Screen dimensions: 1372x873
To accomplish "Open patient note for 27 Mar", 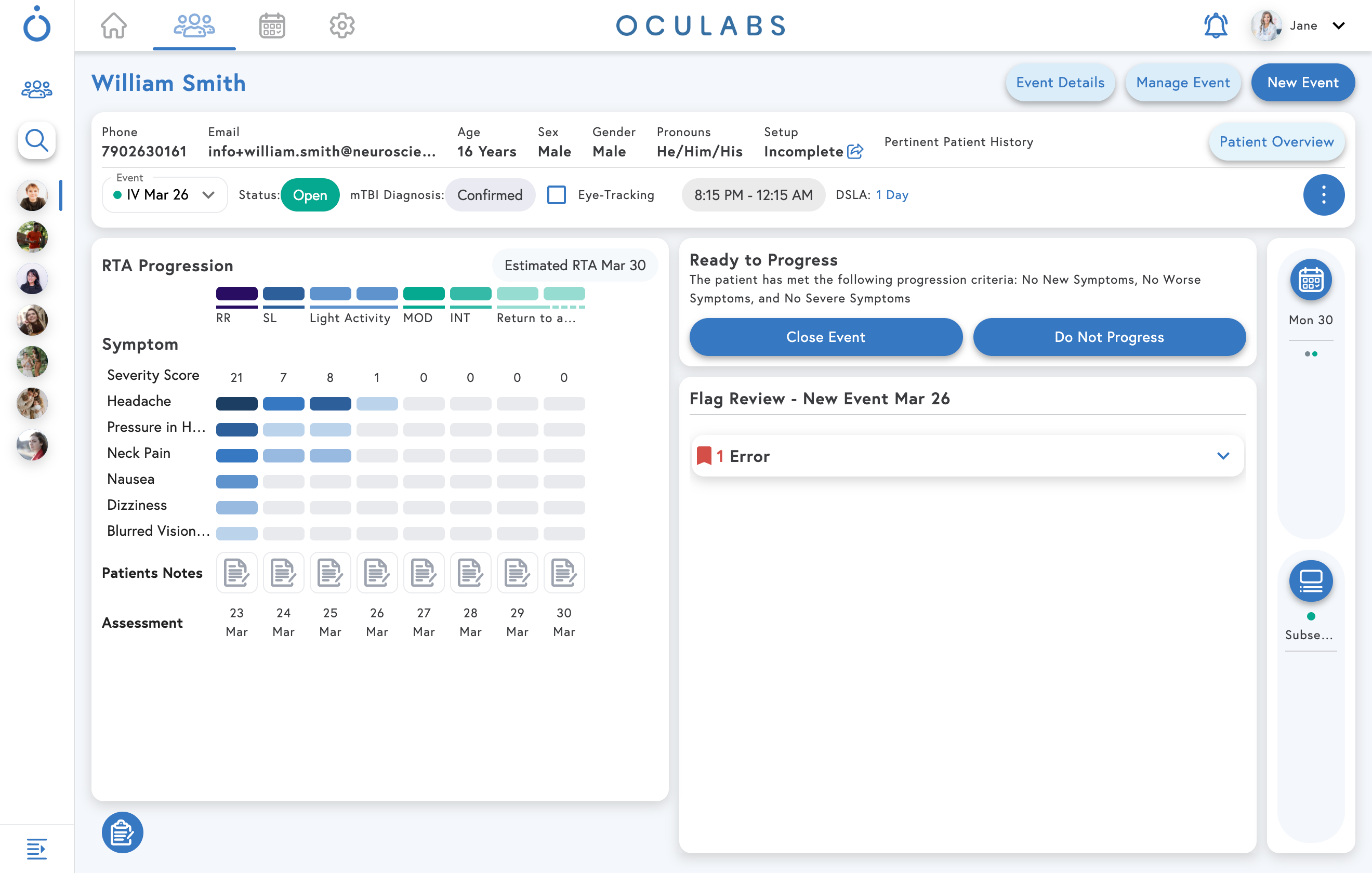I will [424, 573].
